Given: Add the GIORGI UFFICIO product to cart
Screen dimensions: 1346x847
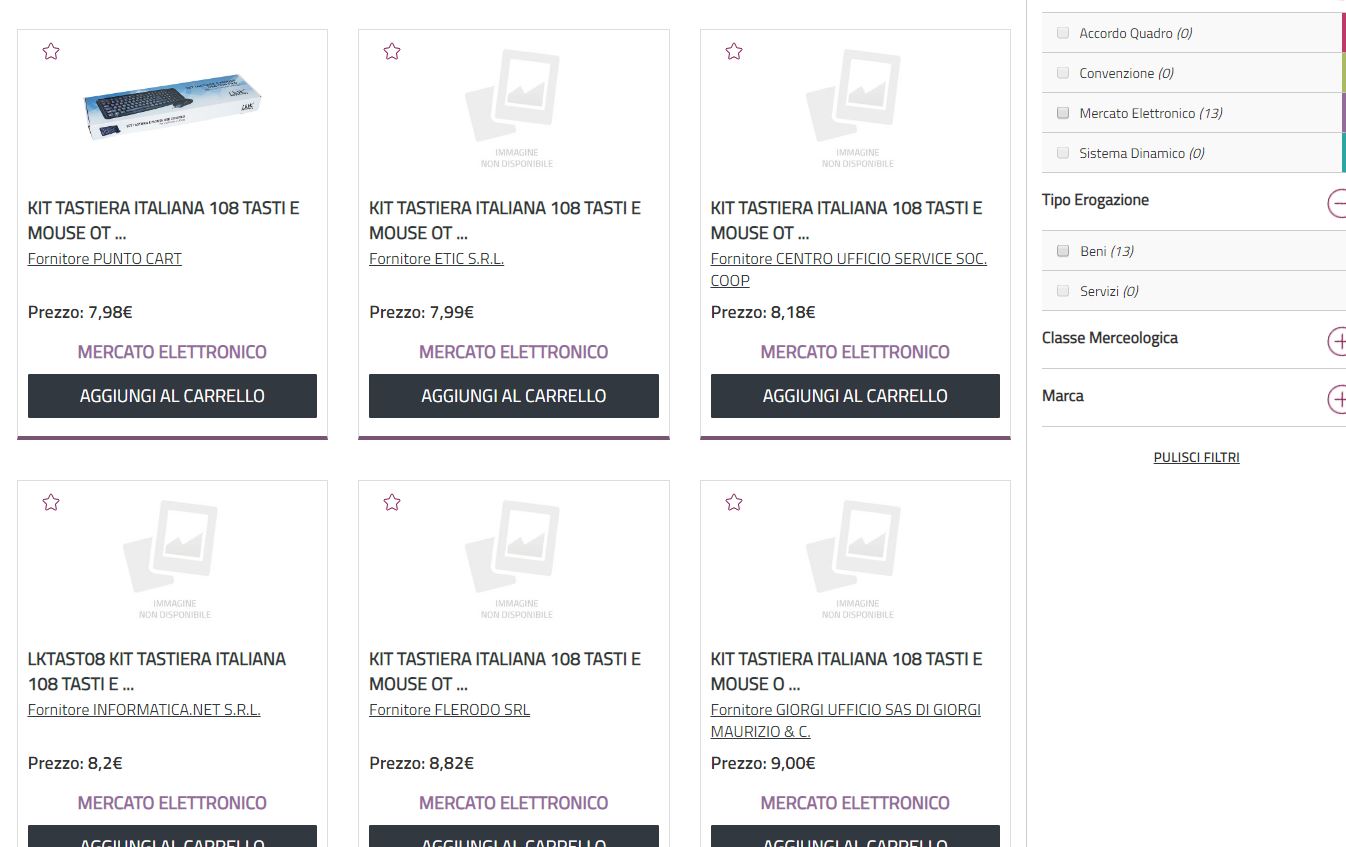Looking at the screenshot, I should tap(855, 836).
